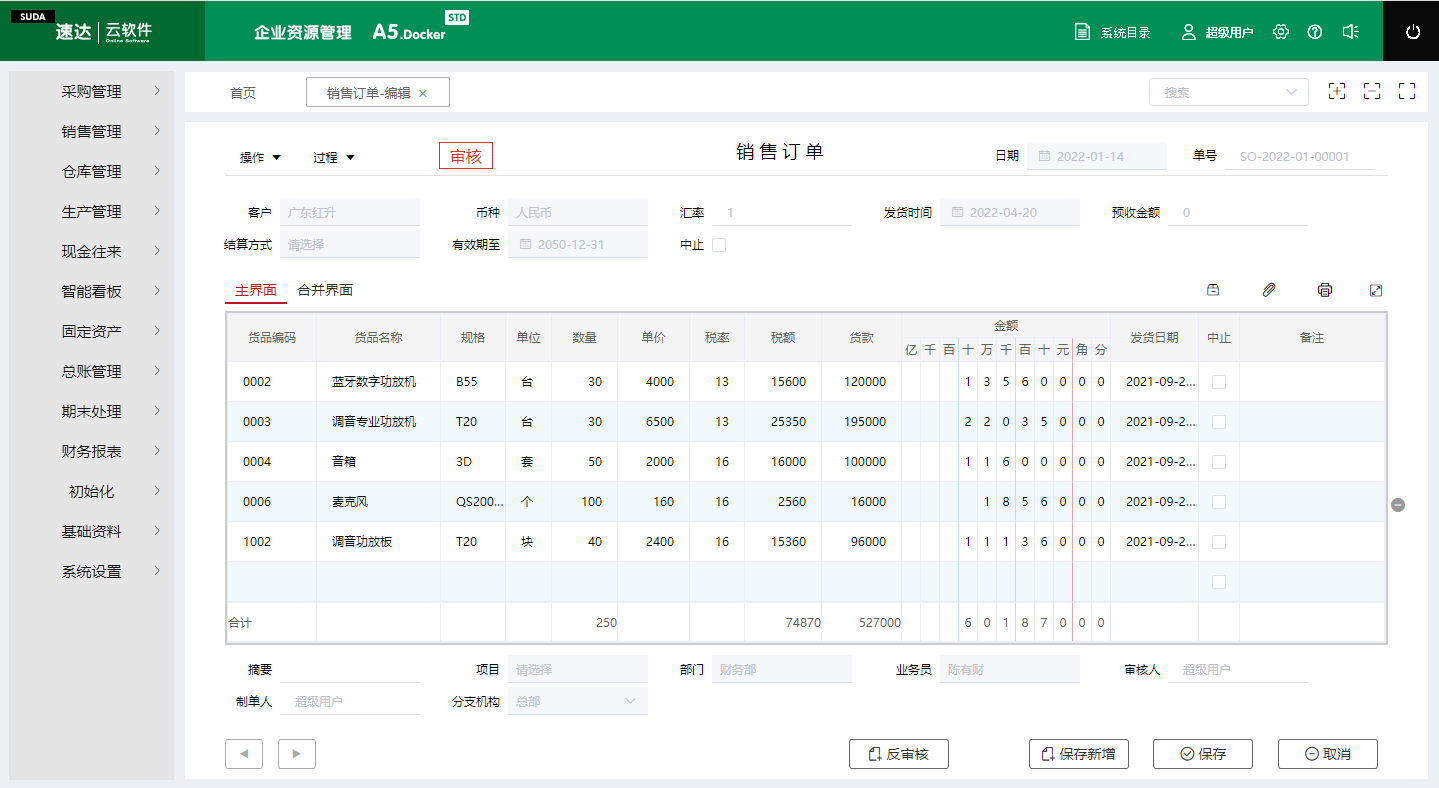
Task: Click cell 调音专业功放机
Action: pos(378,422)
